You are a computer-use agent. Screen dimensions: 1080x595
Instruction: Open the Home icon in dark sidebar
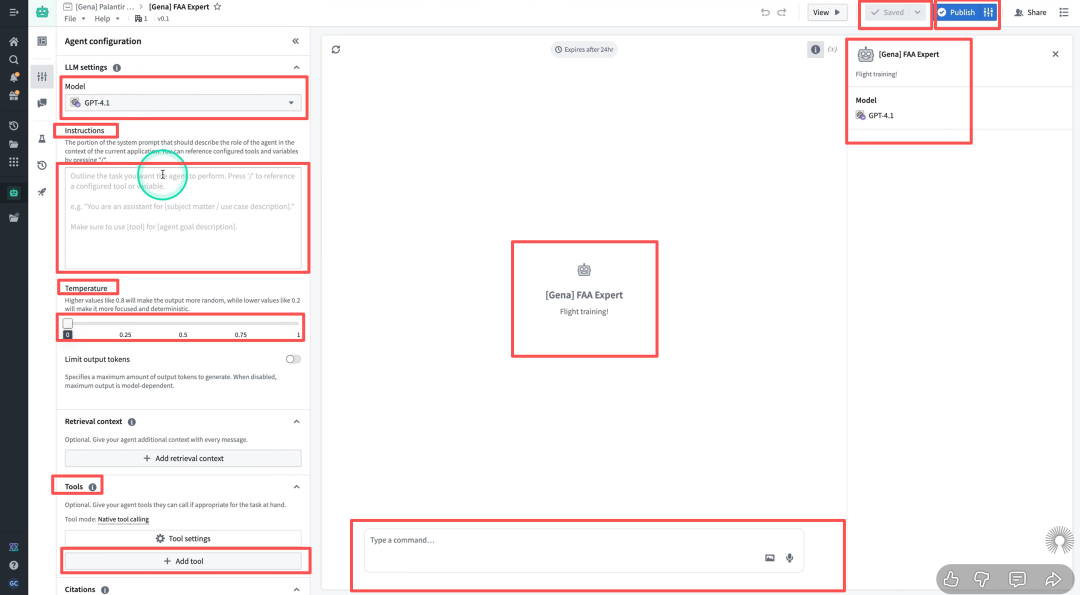tap(13, 41)
